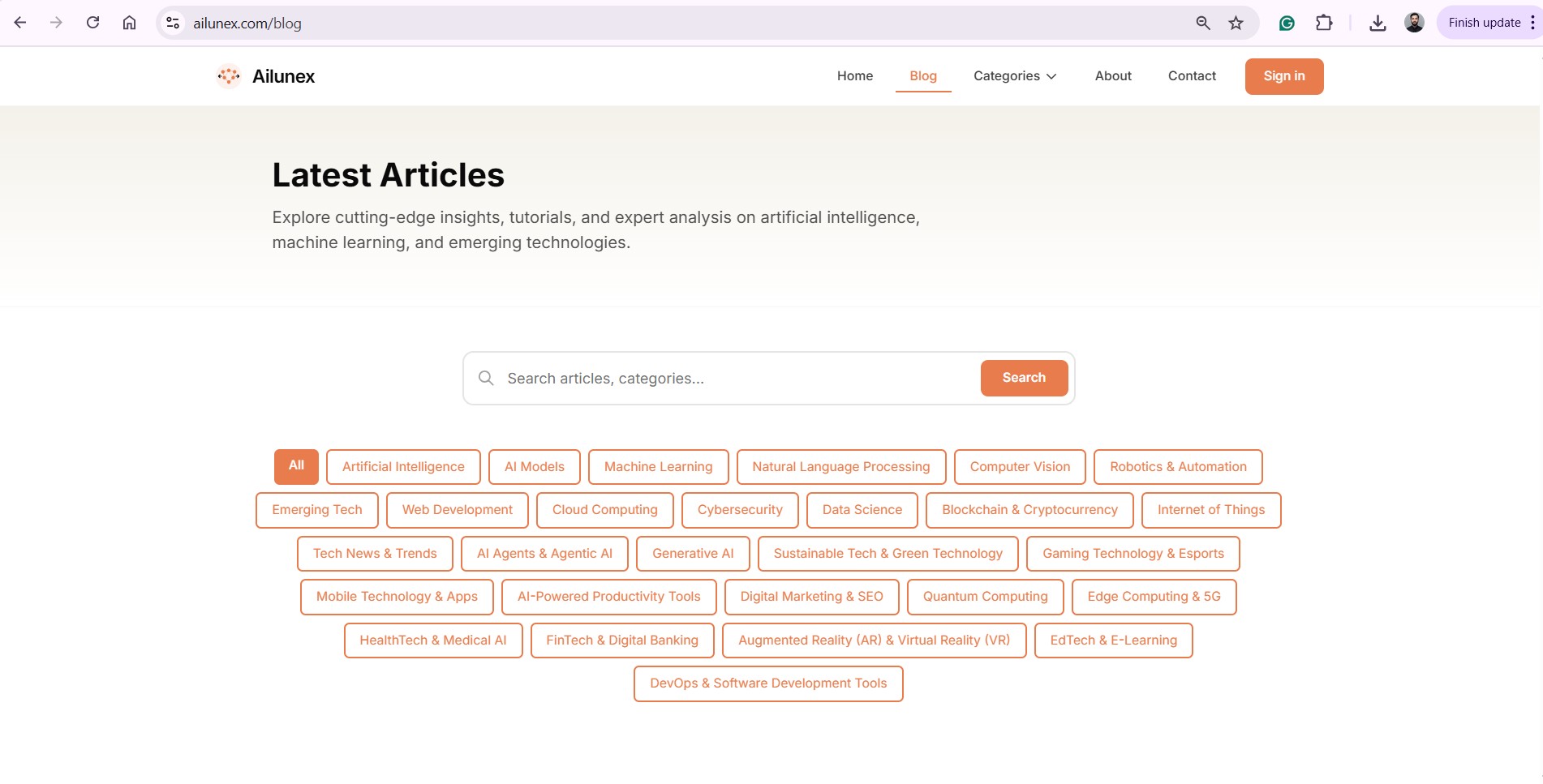
Task: Open the browser extensions puzzle icon
Action: point(1324,23)
